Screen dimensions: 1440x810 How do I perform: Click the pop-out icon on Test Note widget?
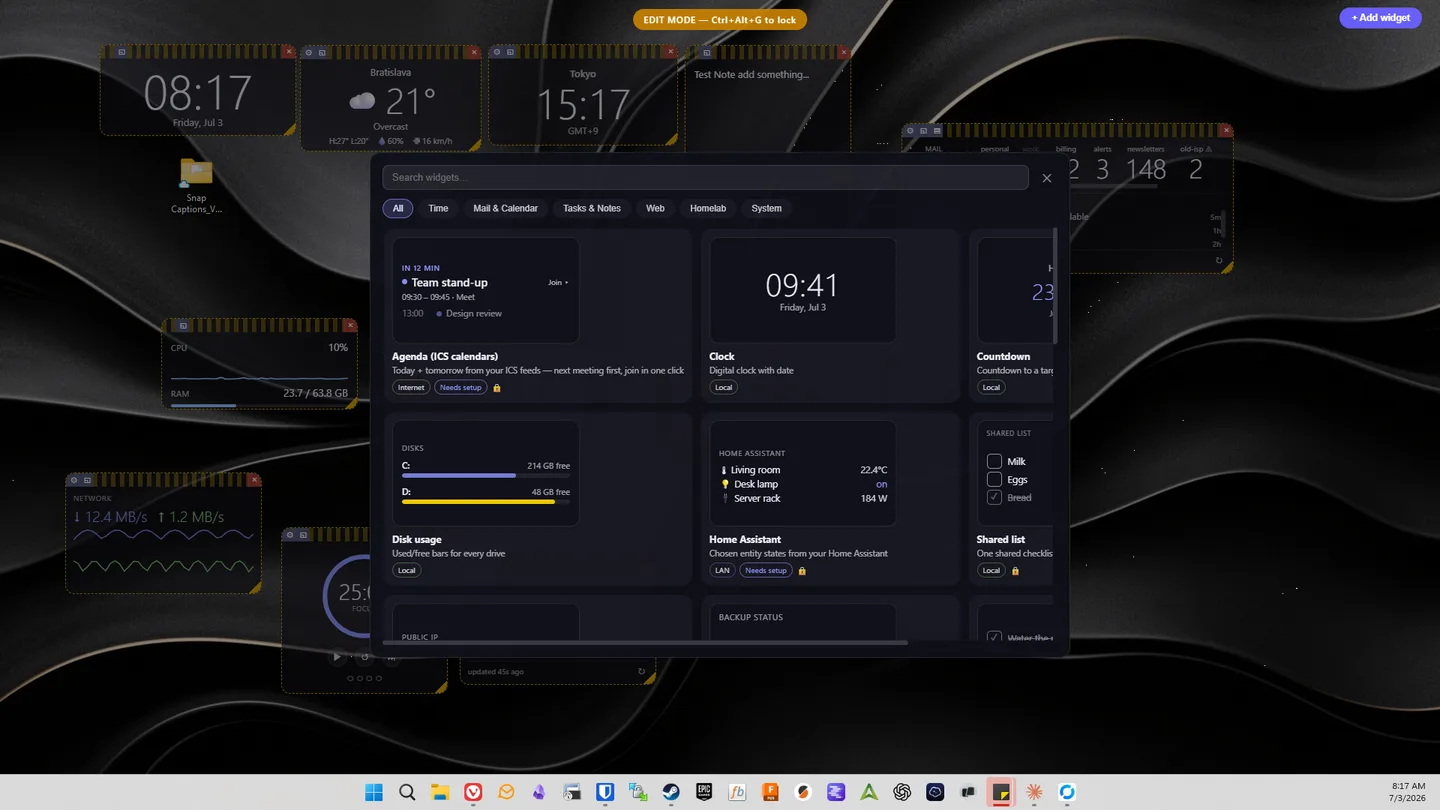[707, 52]
